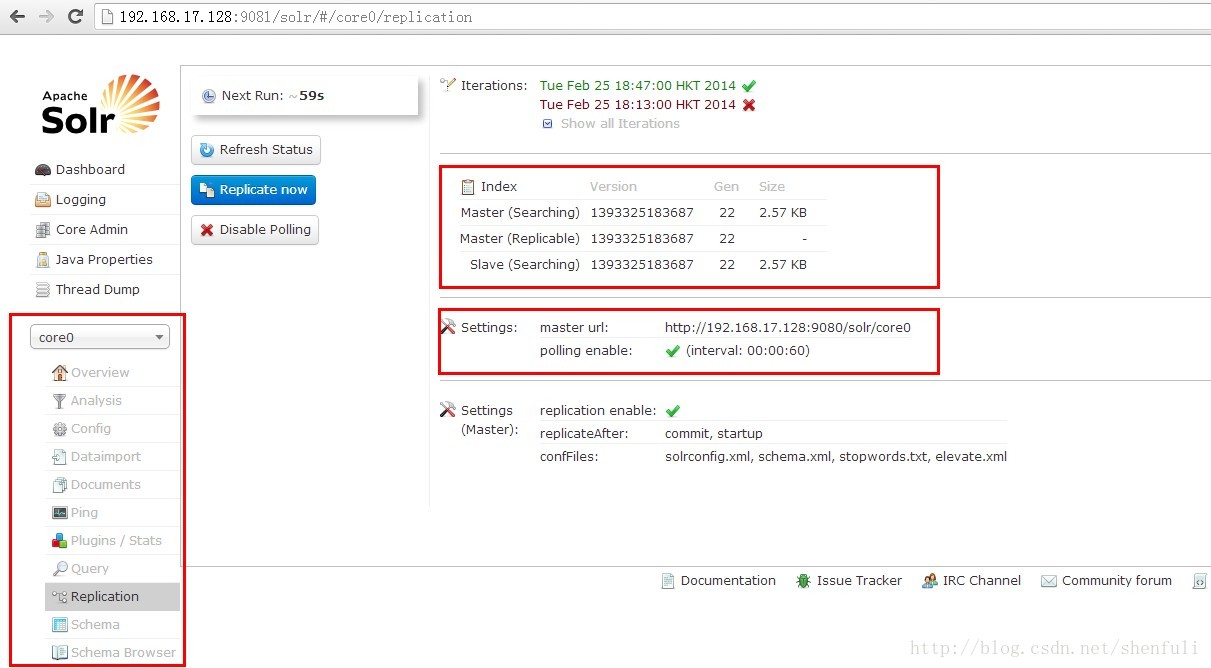Open Java Properties
Screen dimensions: 1211x668
104,260
